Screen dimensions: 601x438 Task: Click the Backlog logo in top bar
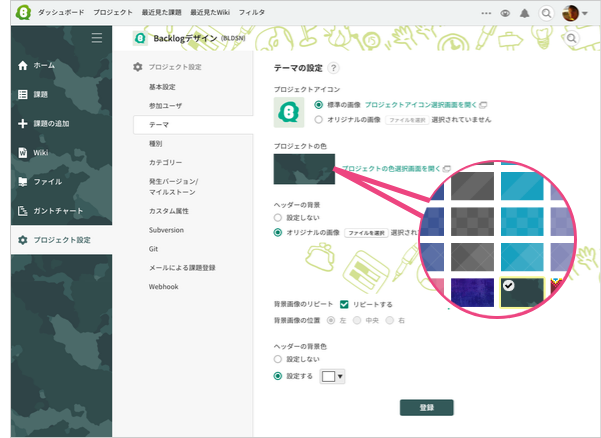coord(23,13)
